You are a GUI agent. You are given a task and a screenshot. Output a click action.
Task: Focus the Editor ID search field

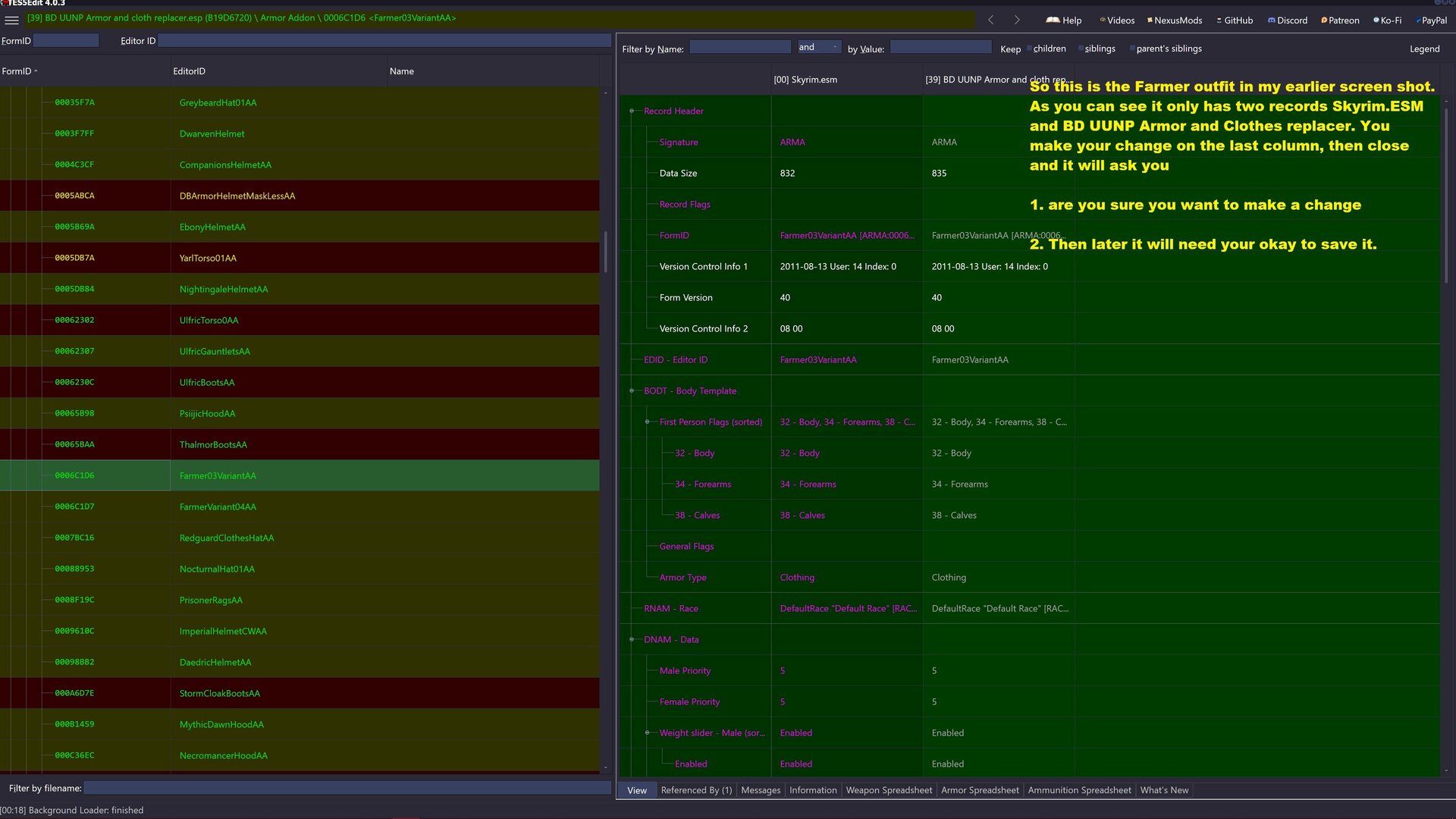384,40
